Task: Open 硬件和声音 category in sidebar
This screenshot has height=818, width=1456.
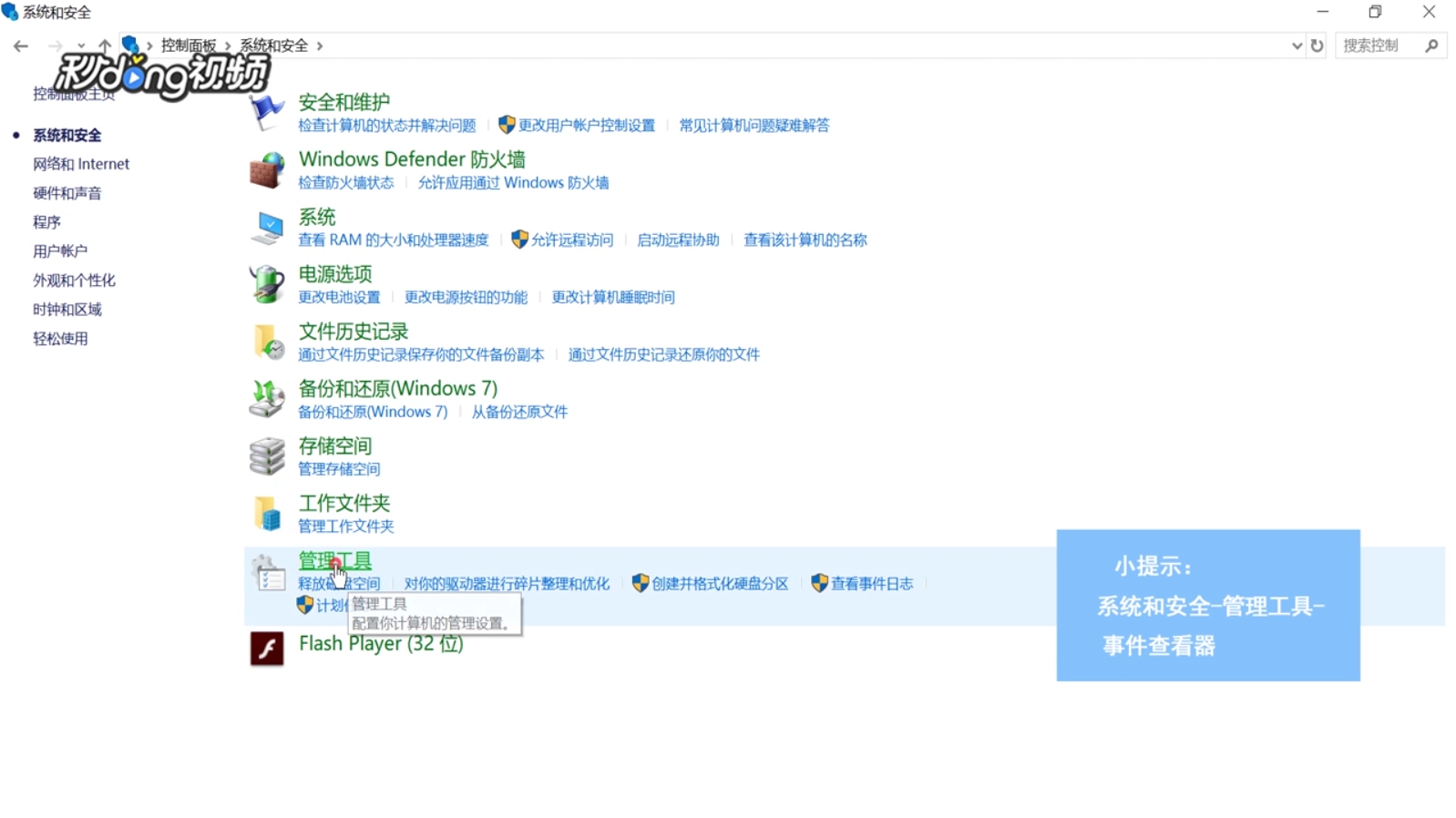Action: tap(67, 193)
